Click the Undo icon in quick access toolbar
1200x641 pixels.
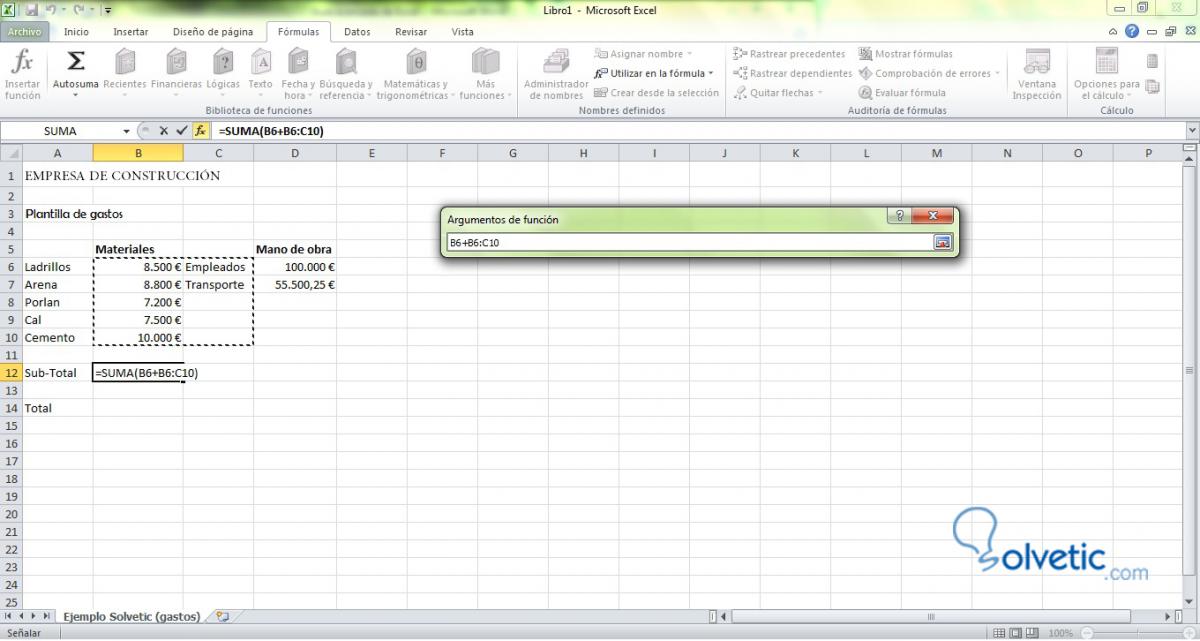[x=50, y=9]
